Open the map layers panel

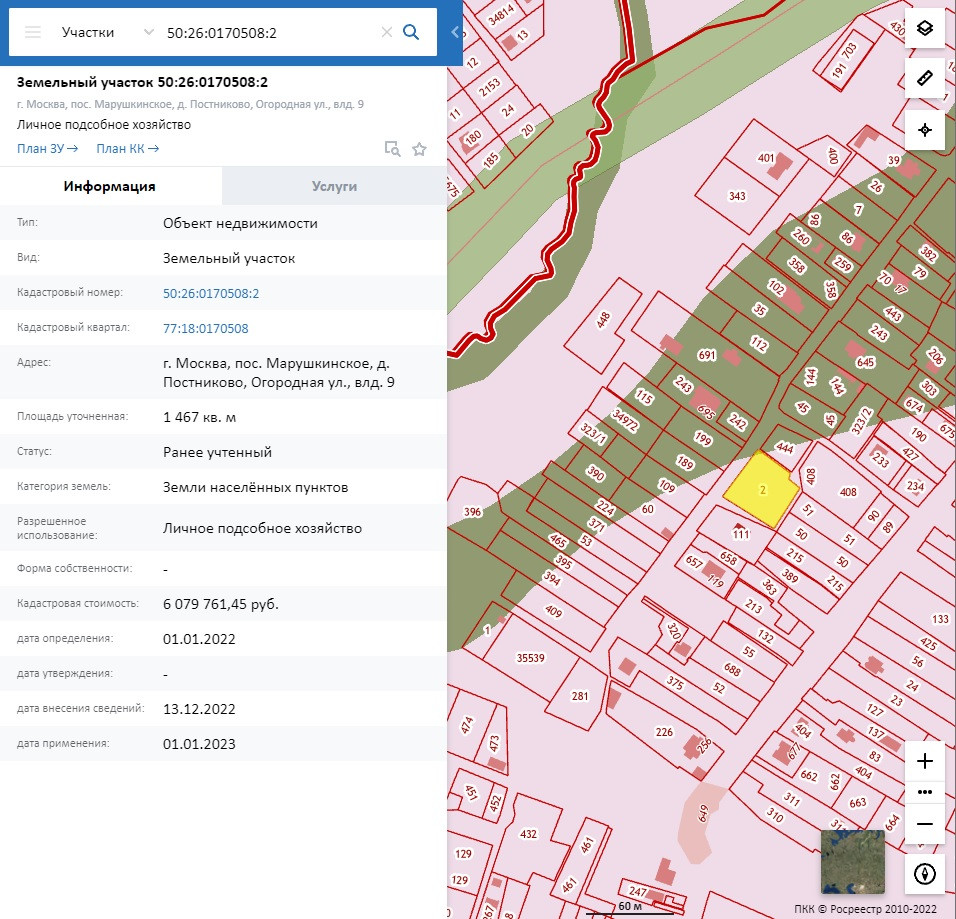pyautogui.click(x=925, y=27)
